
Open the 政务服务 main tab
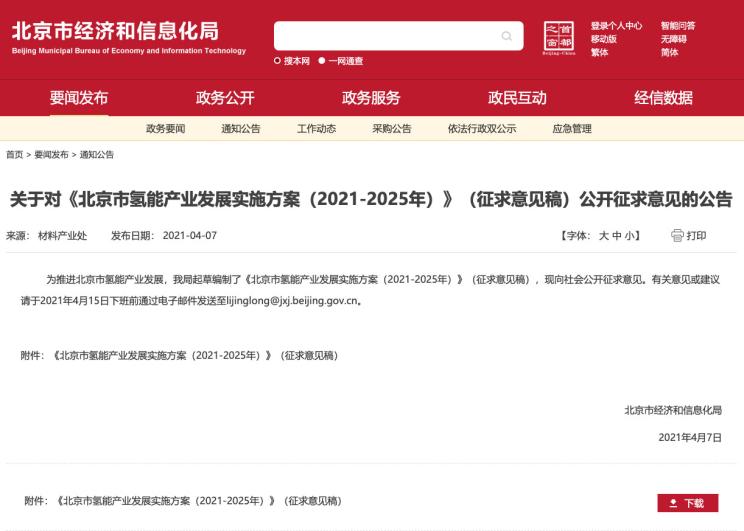(x=371, y=97)
